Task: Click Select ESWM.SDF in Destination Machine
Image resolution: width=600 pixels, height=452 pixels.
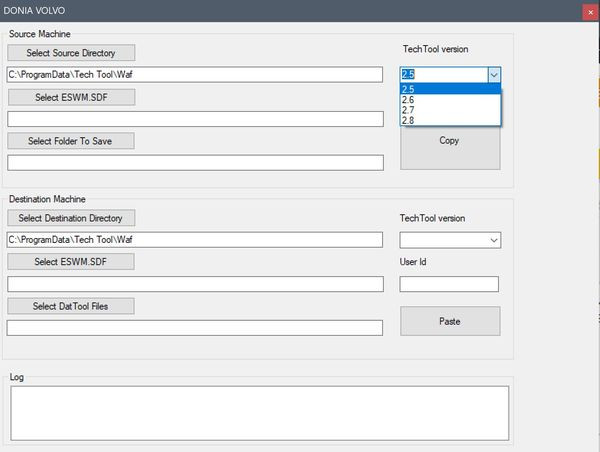Action: pyautogui.click(x=70, y=262)
